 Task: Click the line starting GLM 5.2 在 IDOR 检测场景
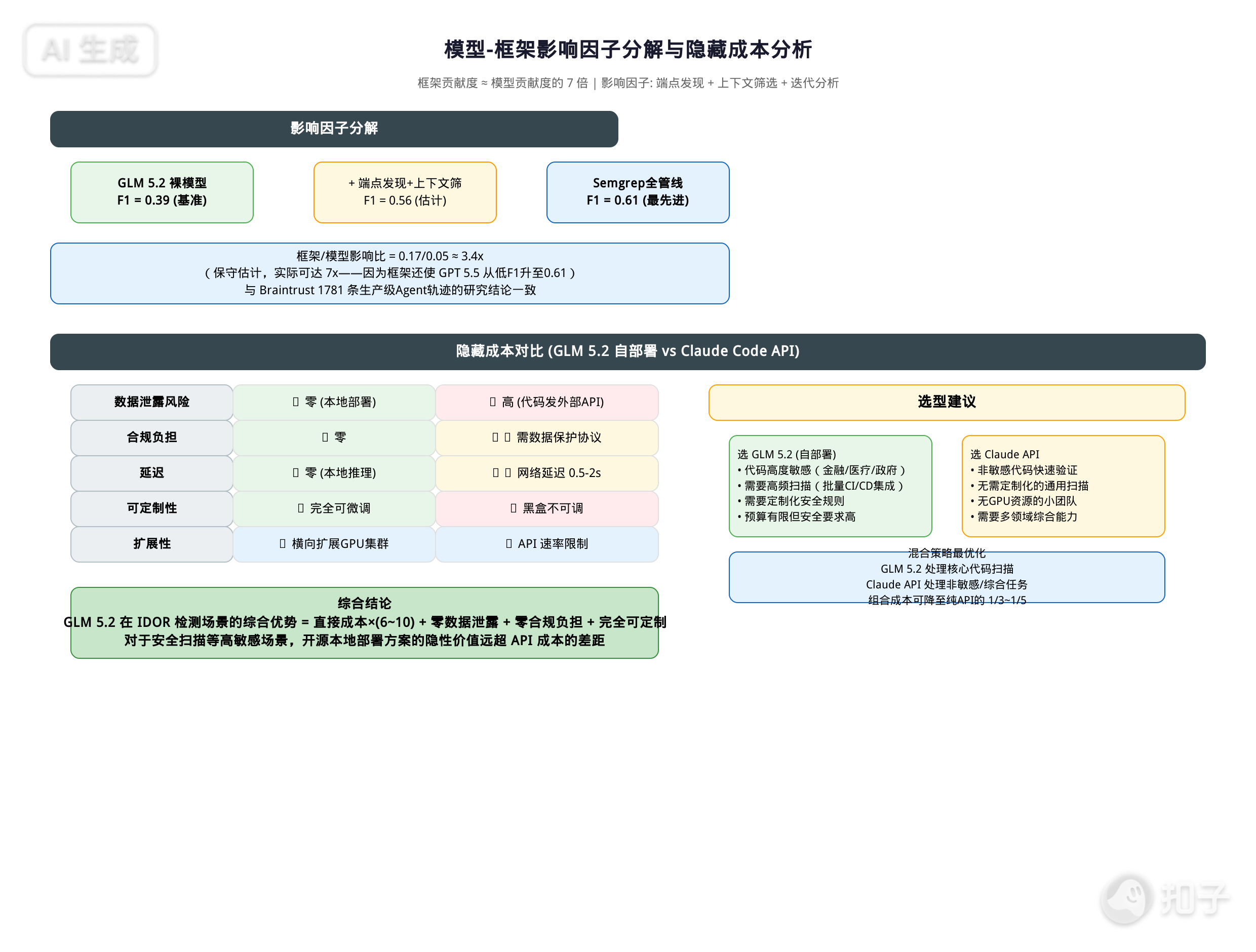[x=365, y=622]
